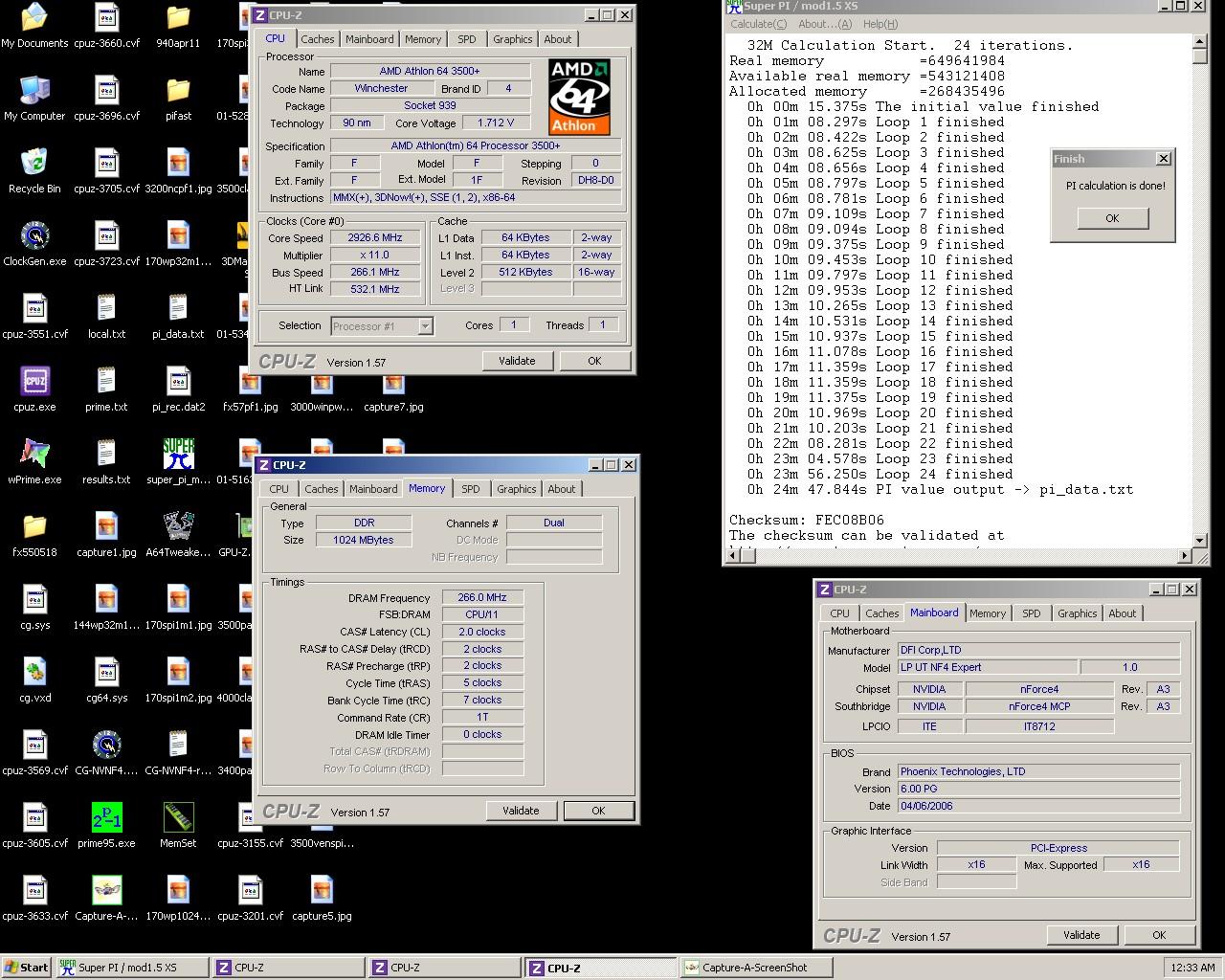Viewport: 1225px width, 980px height.
Task: Open the My Documents desktop icon
Action: click(x=34, y=26)
